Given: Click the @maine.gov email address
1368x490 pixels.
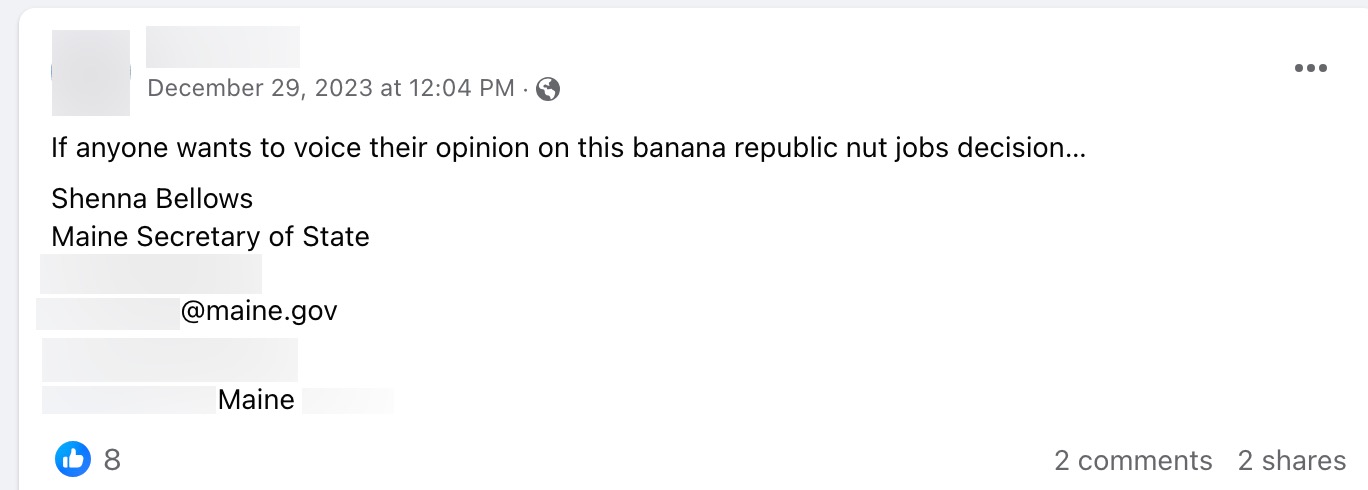Looking at the screenshot, I should tap(259, 312).
